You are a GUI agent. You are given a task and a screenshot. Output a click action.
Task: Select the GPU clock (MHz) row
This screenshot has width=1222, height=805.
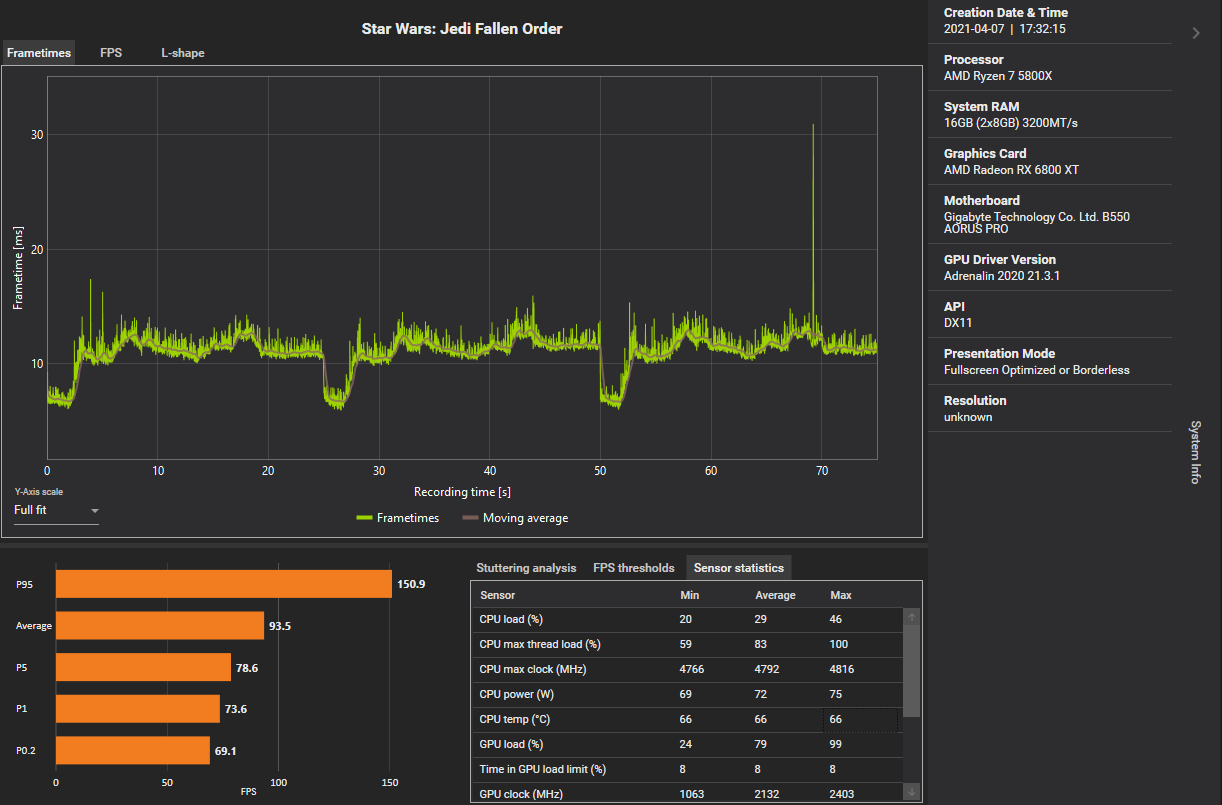(x=687, y=794)
